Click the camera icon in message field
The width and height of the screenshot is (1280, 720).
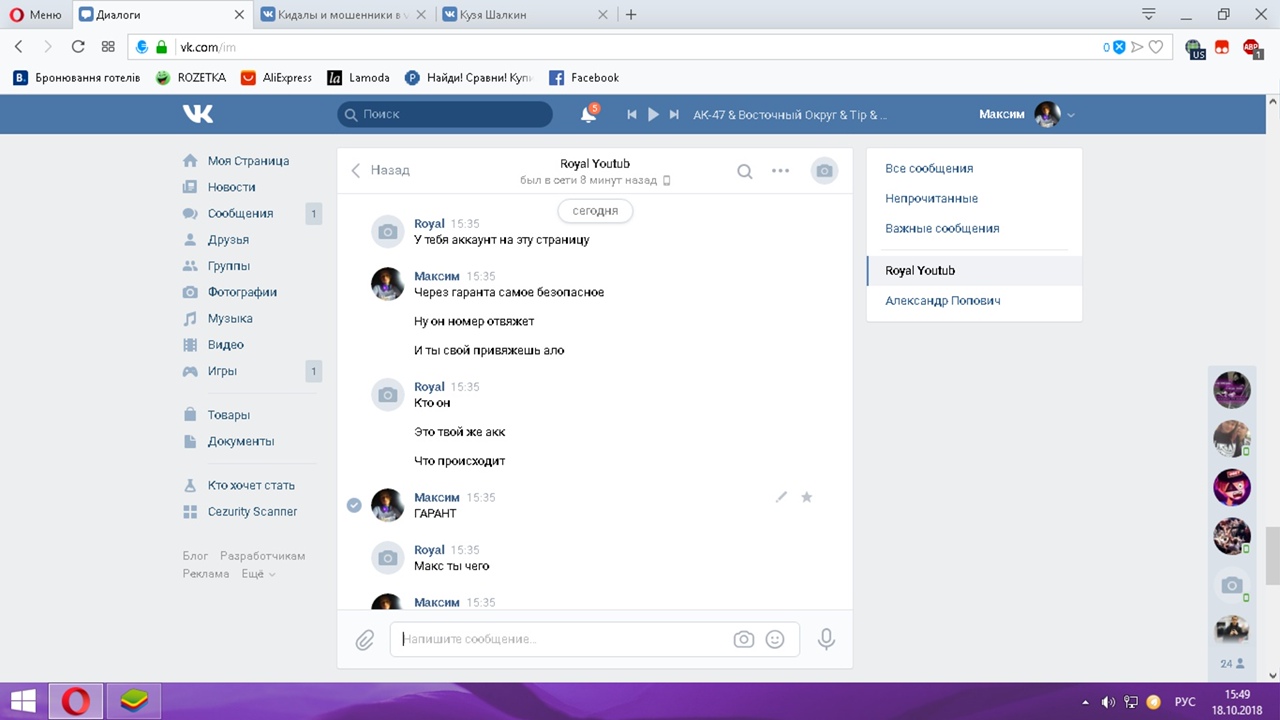pos(743,640)
